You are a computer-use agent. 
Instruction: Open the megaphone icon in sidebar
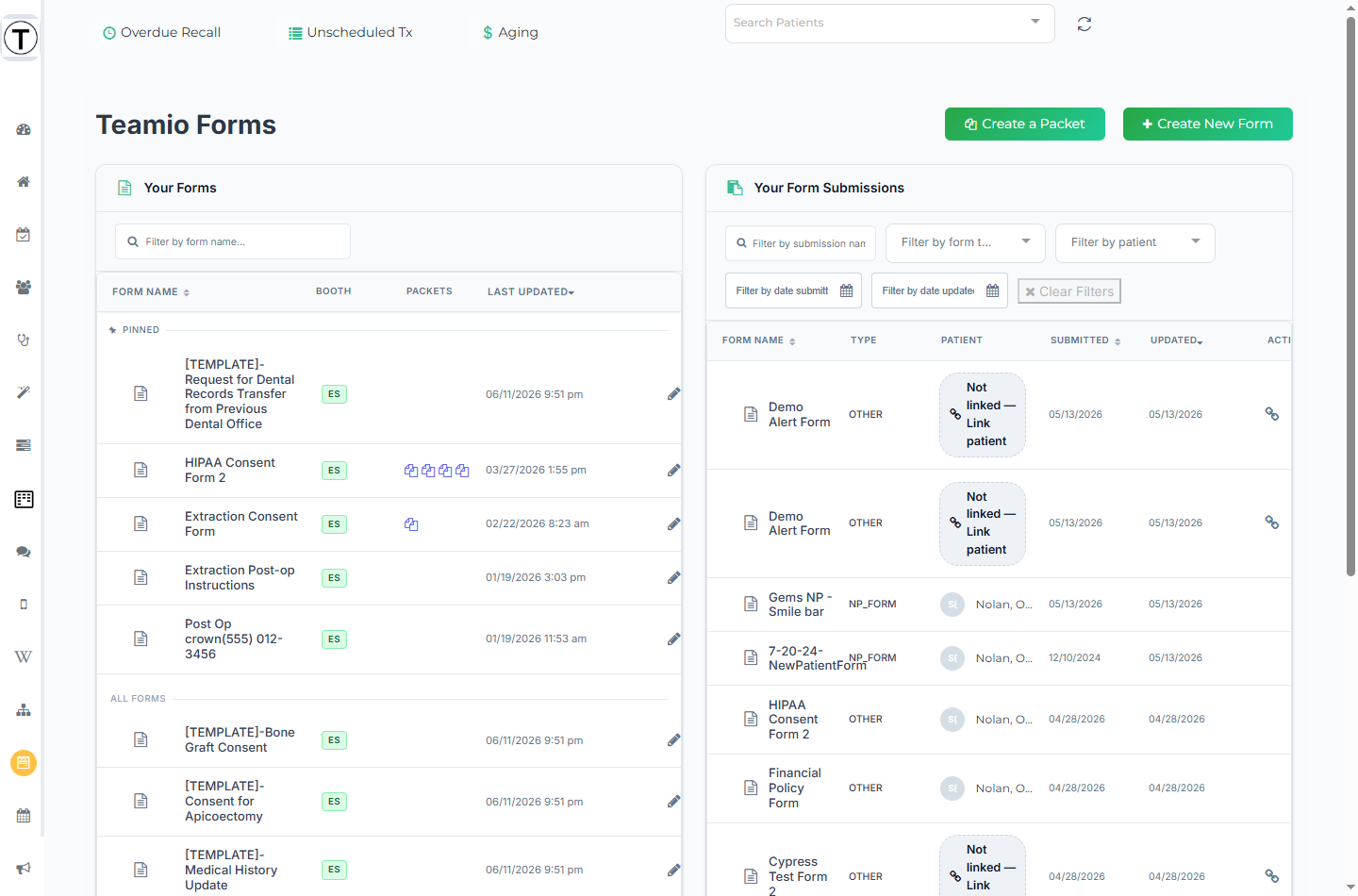(x=24, y=868)
